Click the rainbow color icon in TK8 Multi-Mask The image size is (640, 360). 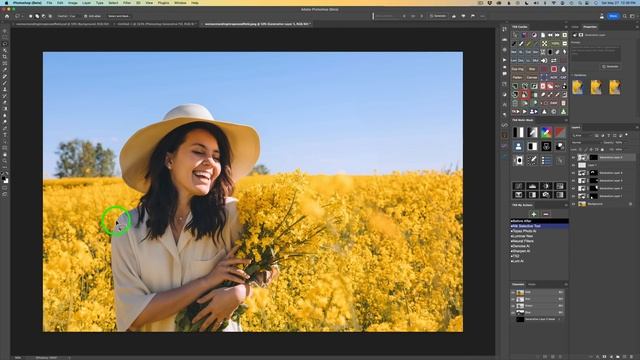pos(546,132)
